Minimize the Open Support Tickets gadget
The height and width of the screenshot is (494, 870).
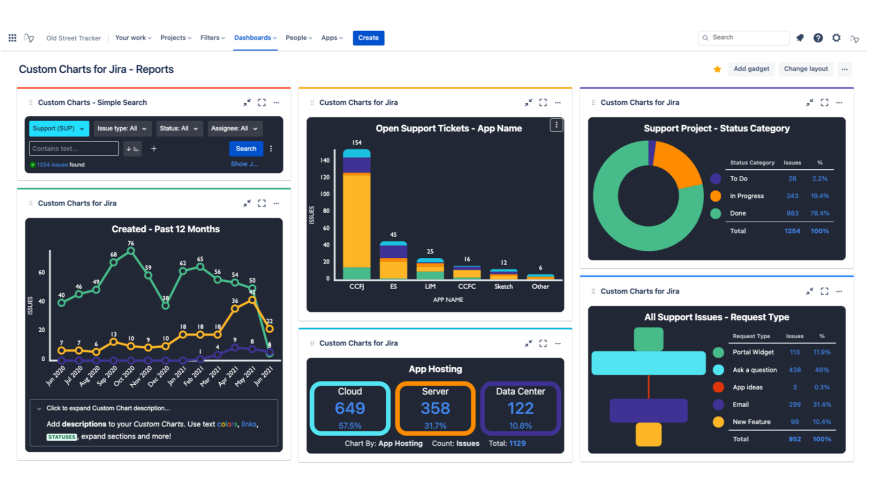528,102
